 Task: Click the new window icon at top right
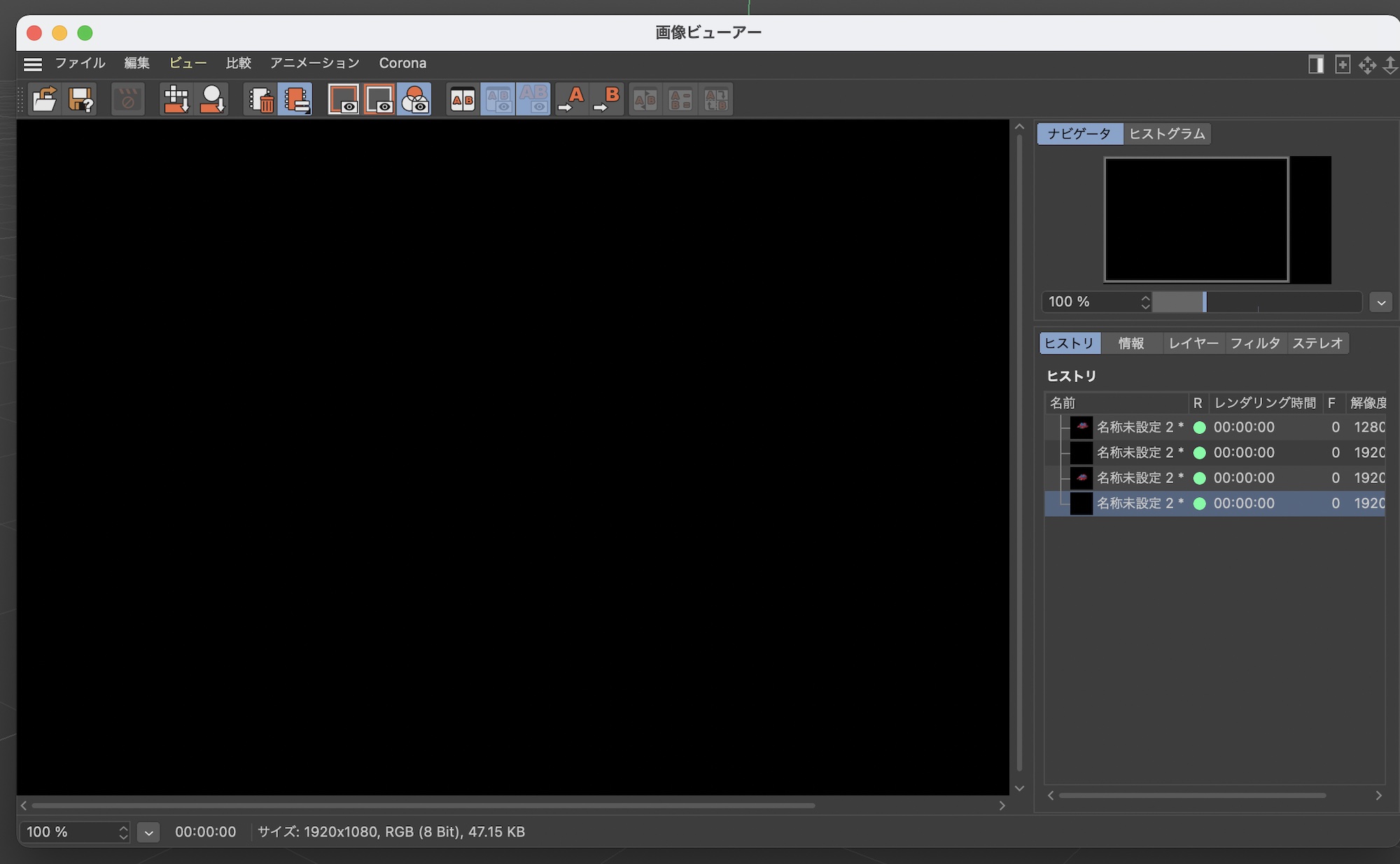1342,64
